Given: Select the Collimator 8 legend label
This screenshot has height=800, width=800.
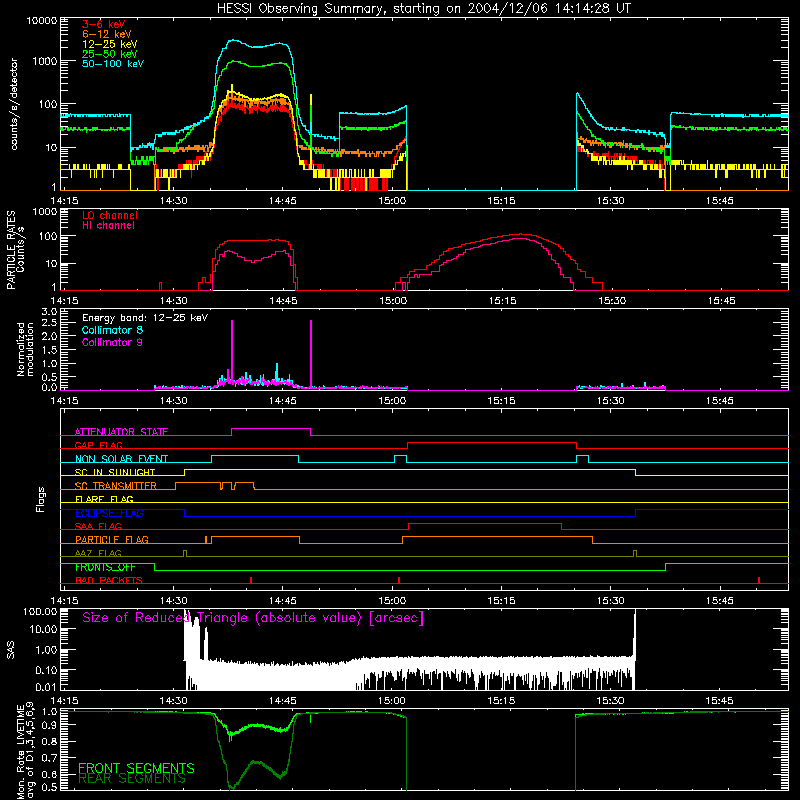Looking at the screenshot, I should click(x=112, y=330).
